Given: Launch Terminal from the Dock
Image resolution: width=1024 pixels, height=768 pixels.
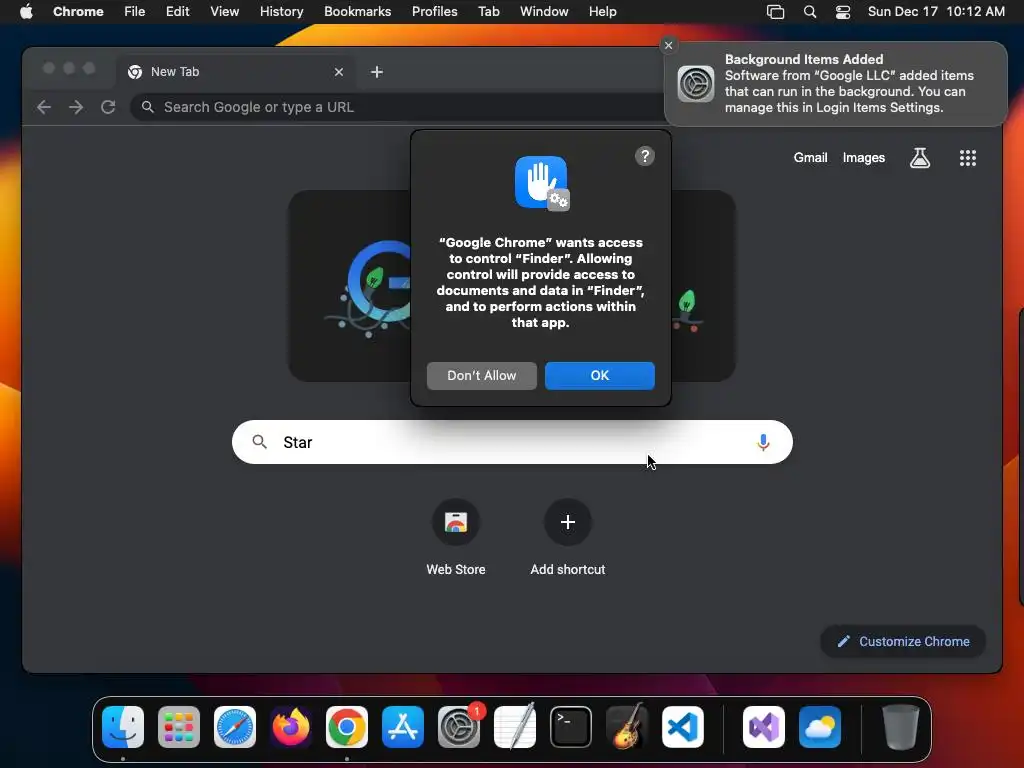Looking at the screenshot, I should pyautogui.click(x=571, y=727).
